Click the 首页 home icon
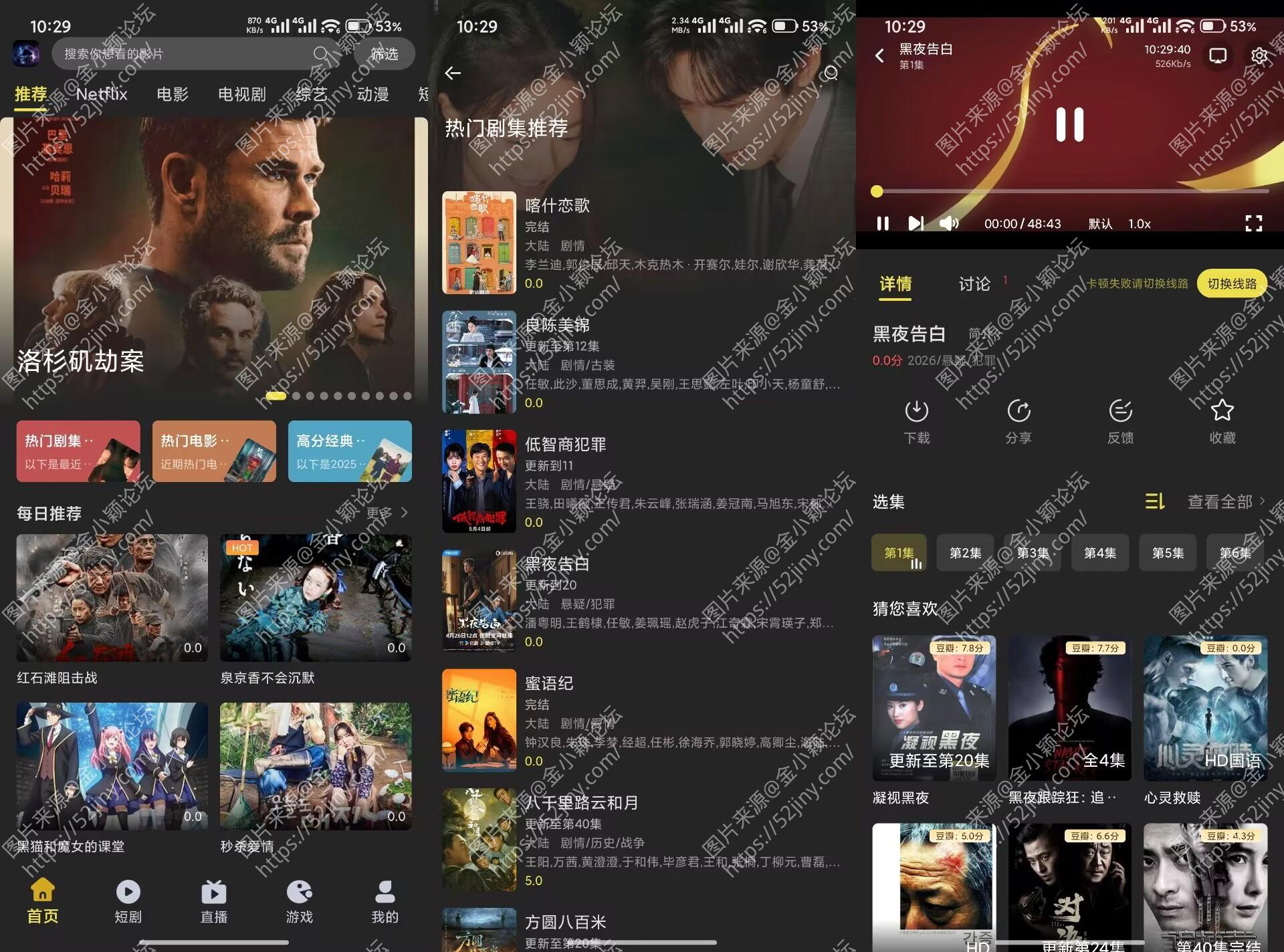1284x952 pixels. point(43,891)
